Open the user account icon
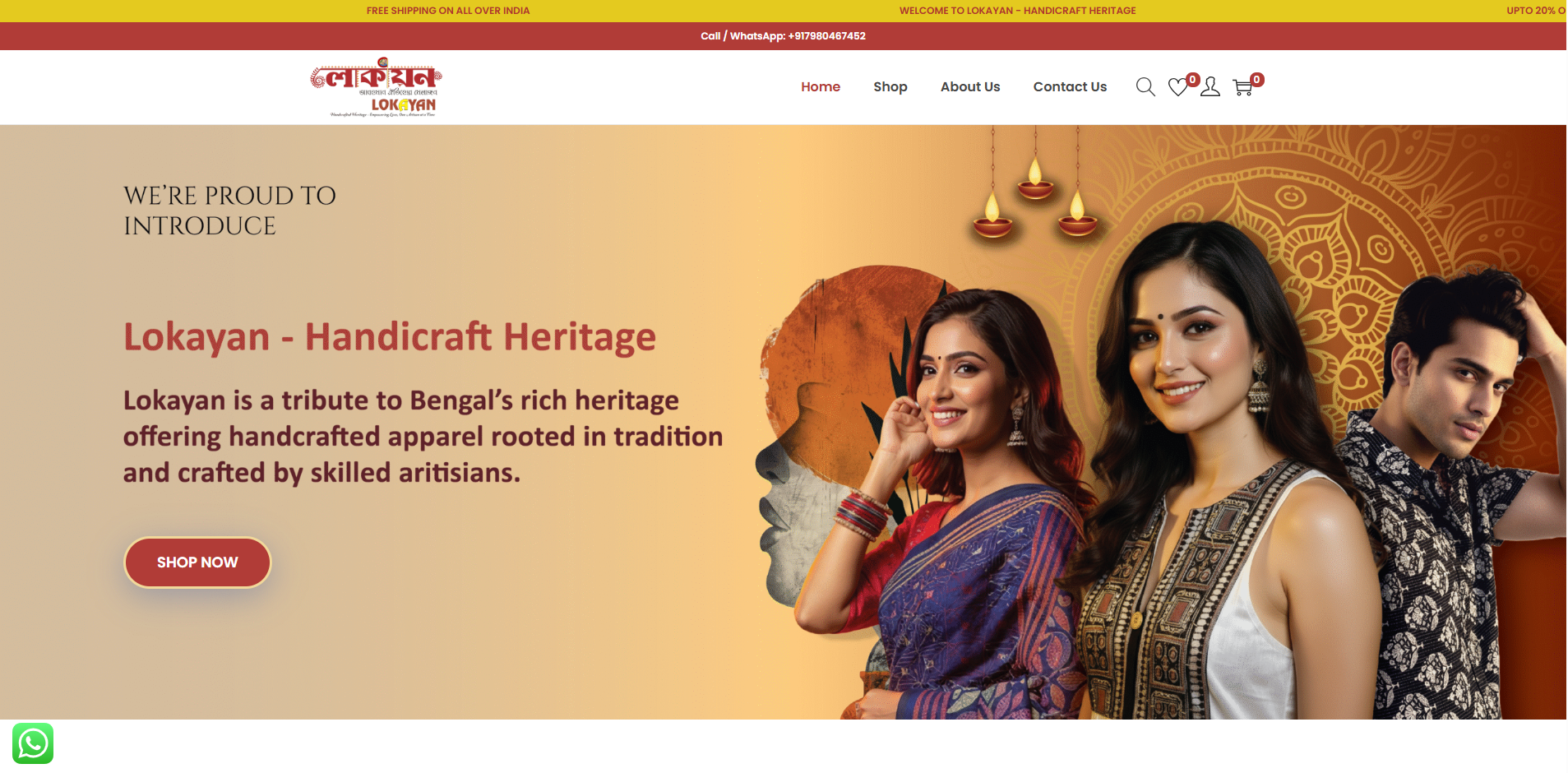The image size is (1568, 773). (1210, 87)
